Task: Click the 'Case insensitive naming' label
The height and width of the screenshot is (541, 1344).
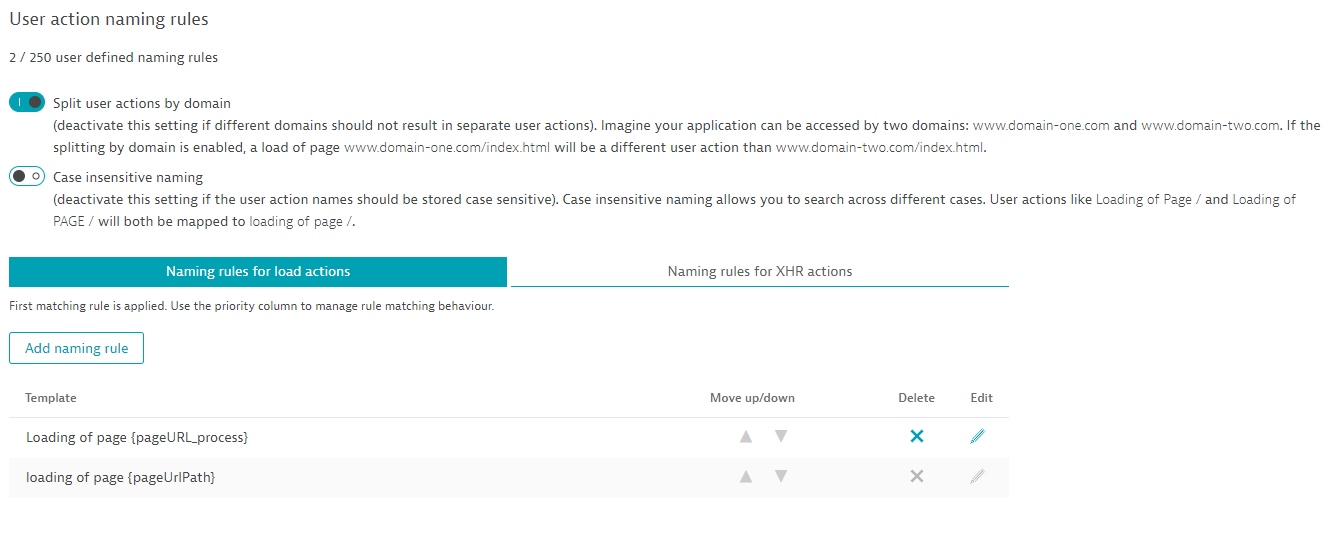Action: 128,177
